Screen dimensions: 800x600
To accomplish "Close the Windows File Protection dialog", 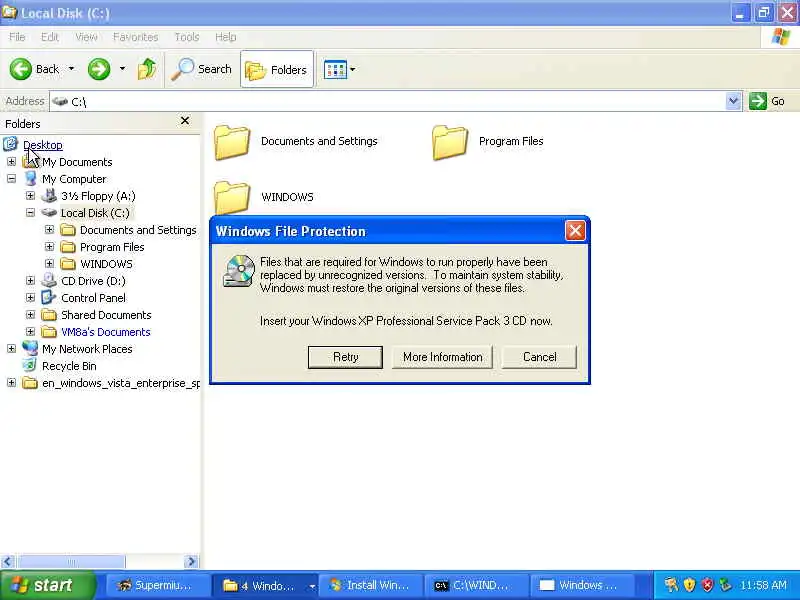I will [x=575, y=231].
